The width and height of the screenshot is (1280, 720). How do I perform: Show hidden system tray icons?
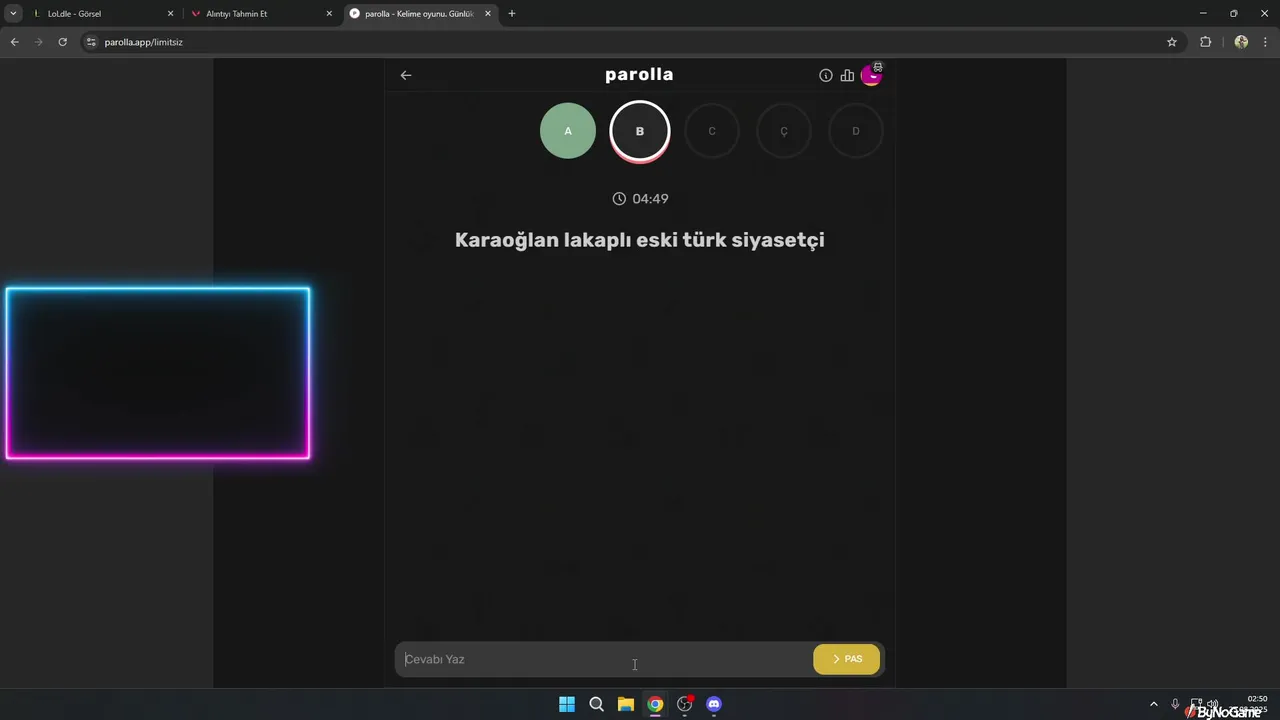1153,704
